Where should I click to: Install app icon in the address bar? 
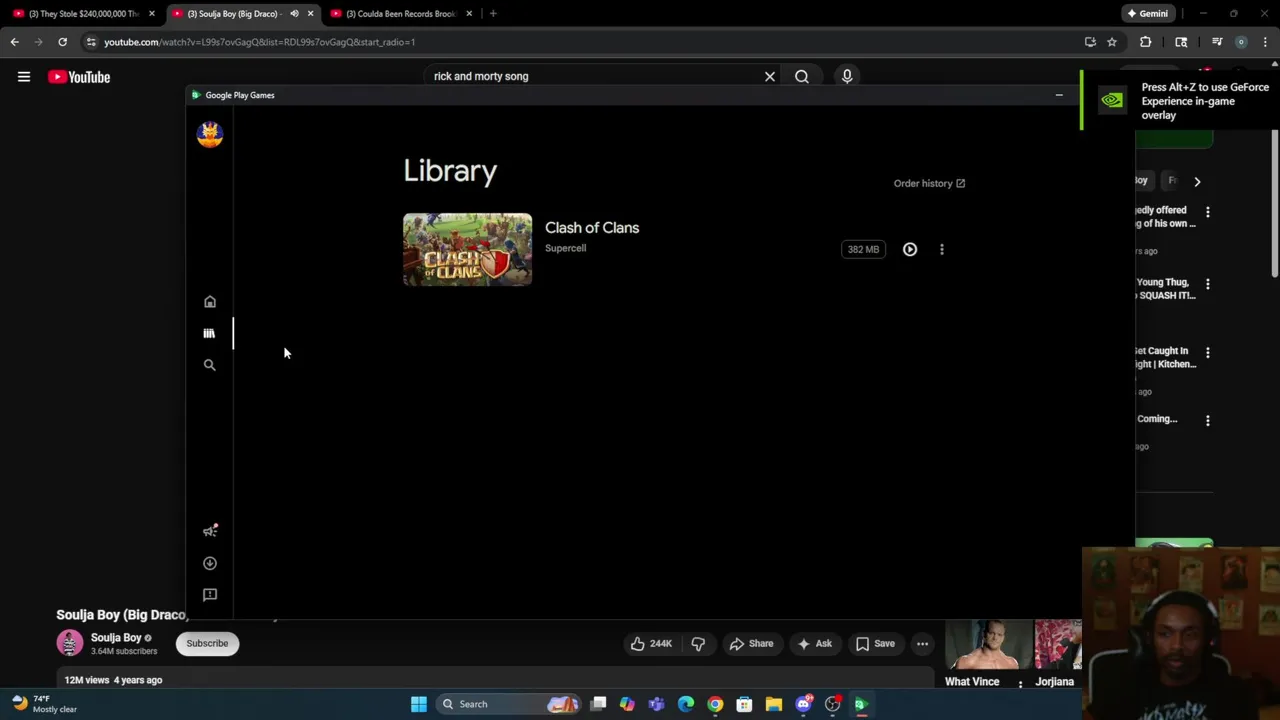(1090, 42)
